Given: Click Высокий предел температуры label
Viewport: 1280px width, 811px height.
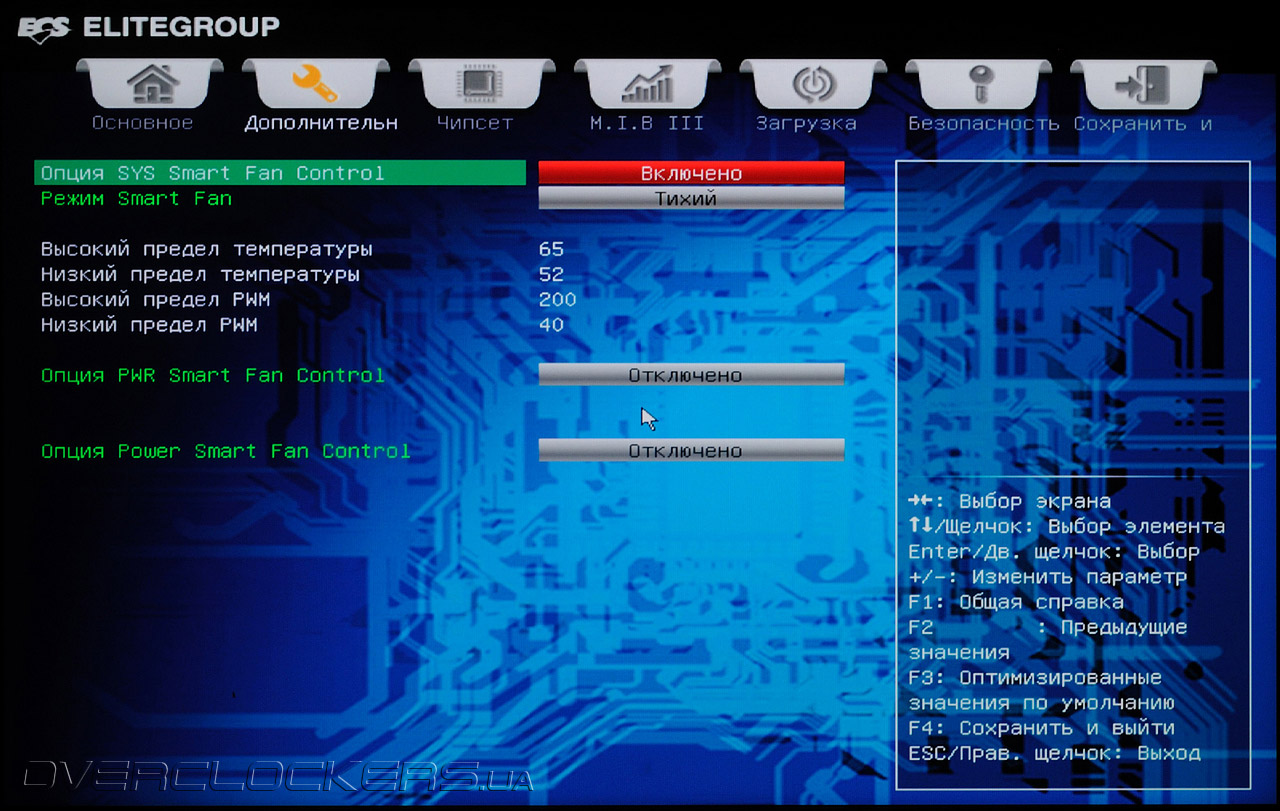Looking at the screenshot, I should [x=206, y=249].
